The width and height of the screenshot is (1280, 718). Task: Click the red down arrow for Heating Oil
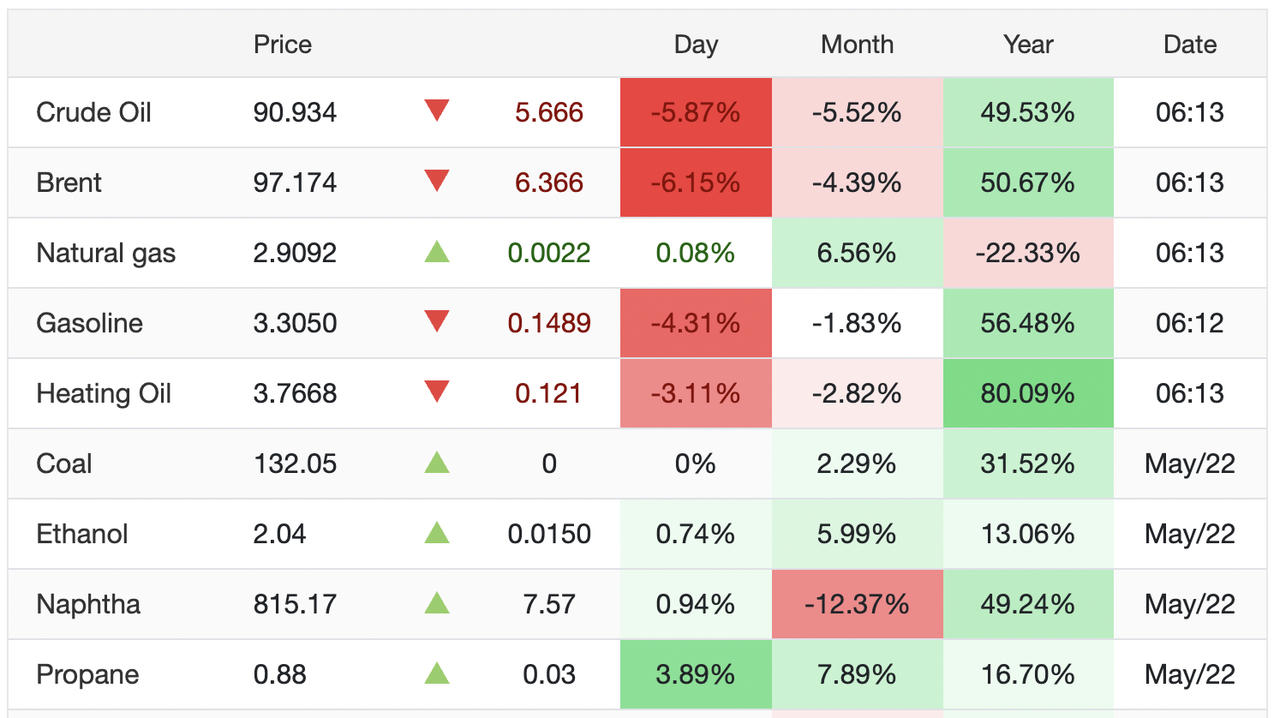click(x=437, y=392)
